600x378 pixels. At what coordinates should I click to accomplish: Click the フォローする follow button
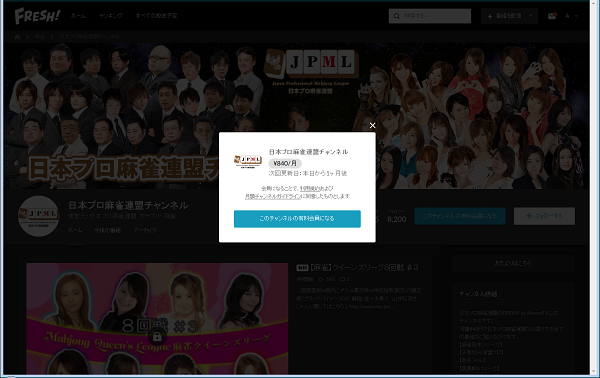pyautogui.click(x=544, y=216)
